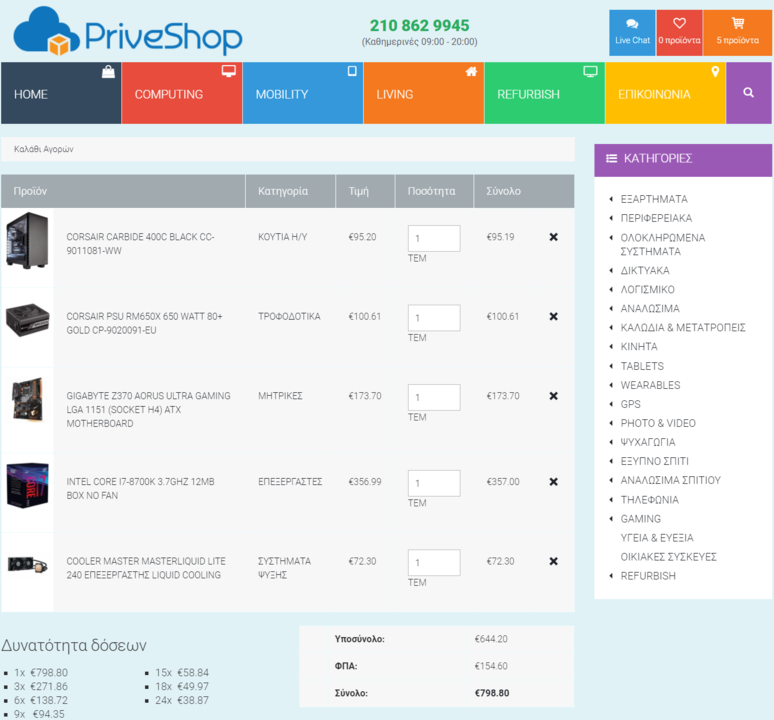The image size is (774, 720).
Task: Open CORSAIR PSU RM650X 650 WATT link
Action: [x=144, y=323]
